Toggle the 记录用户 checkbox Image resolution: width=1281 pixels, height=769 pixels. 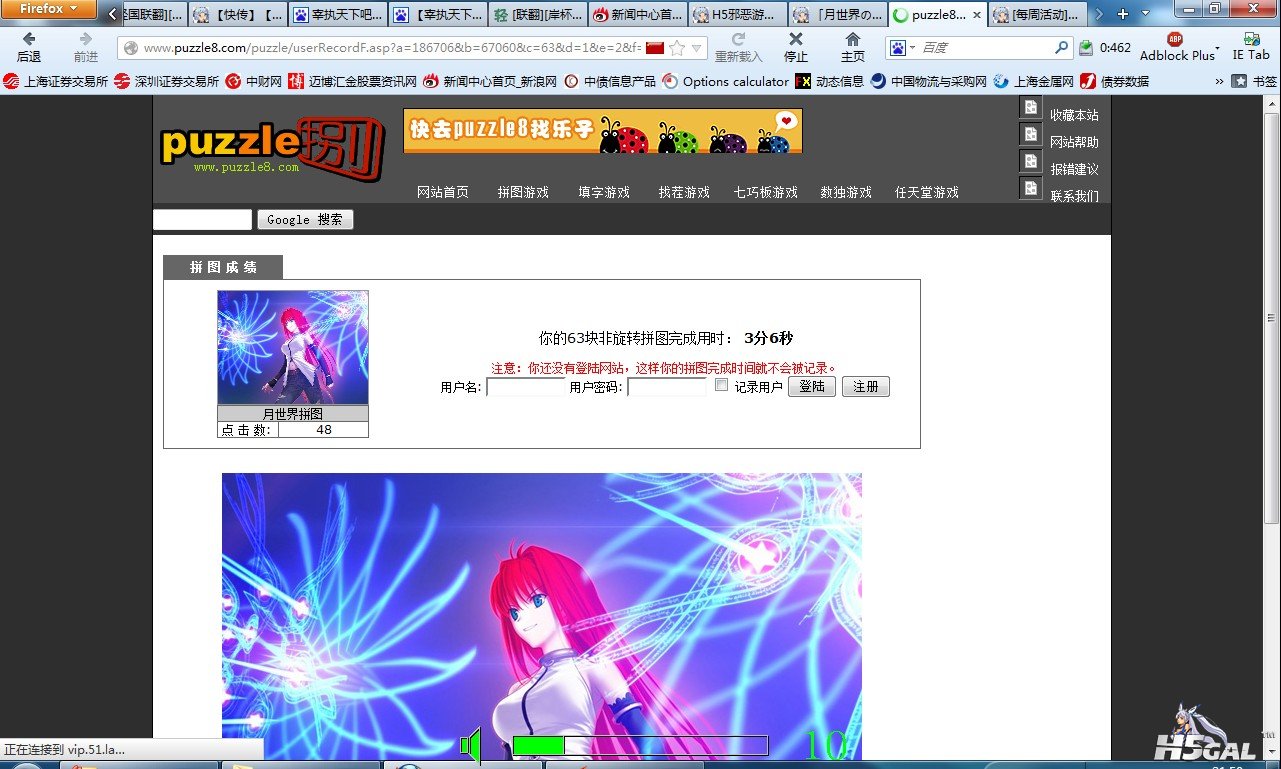click(x=722, y=385)
